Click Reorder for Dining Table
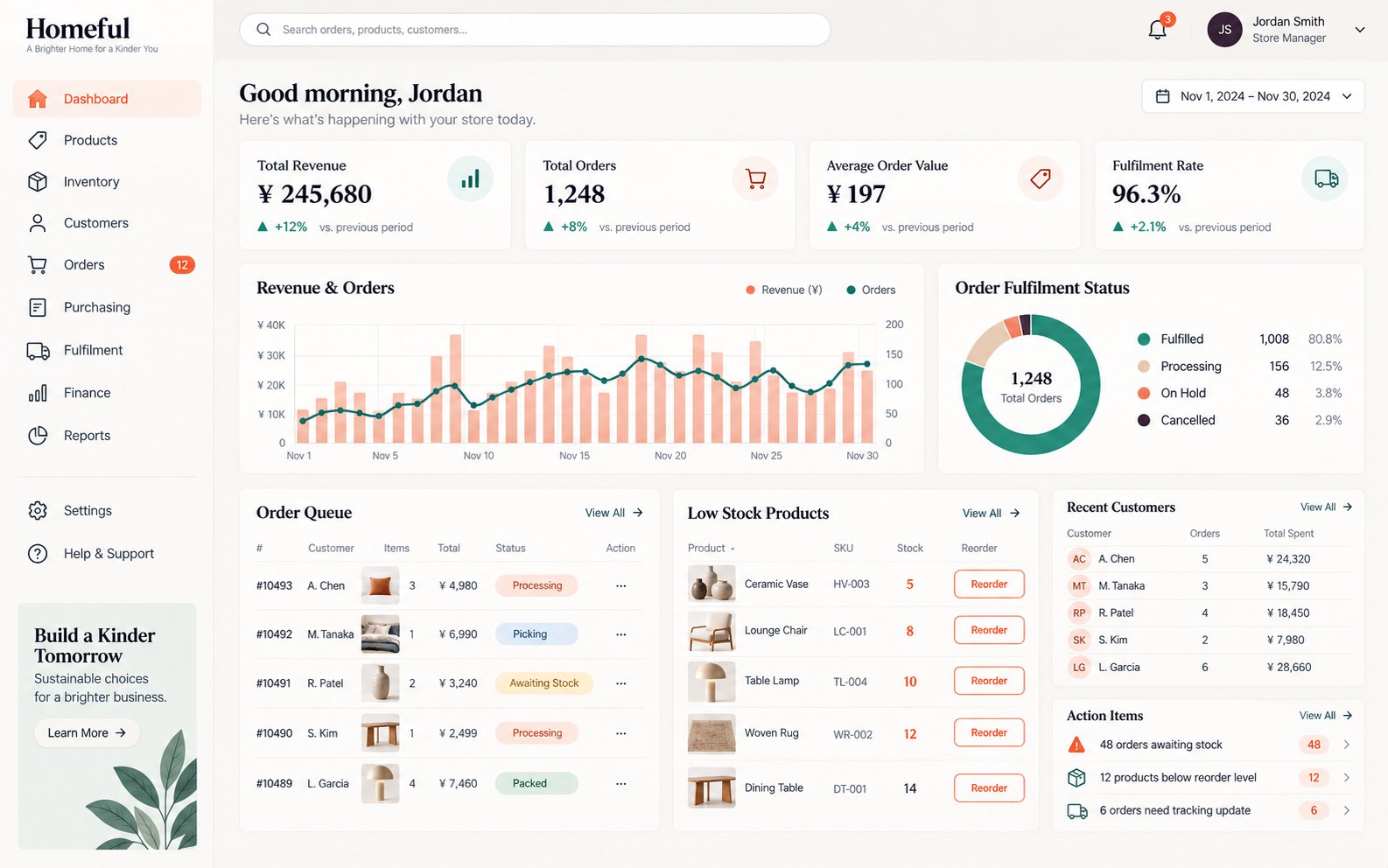This screenshot has width=1388, height=868. tap(989, 788)
